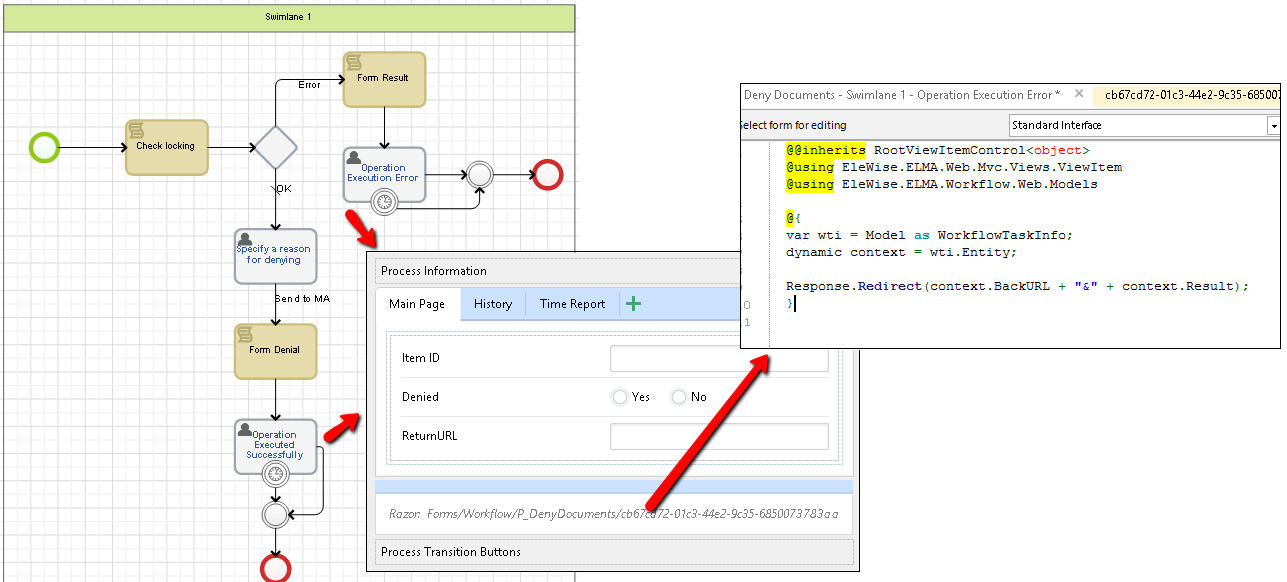The width and height of the screenshot is (1287, 582).
Task: Open the Time Report tab
Action: [x=572, y=304]
